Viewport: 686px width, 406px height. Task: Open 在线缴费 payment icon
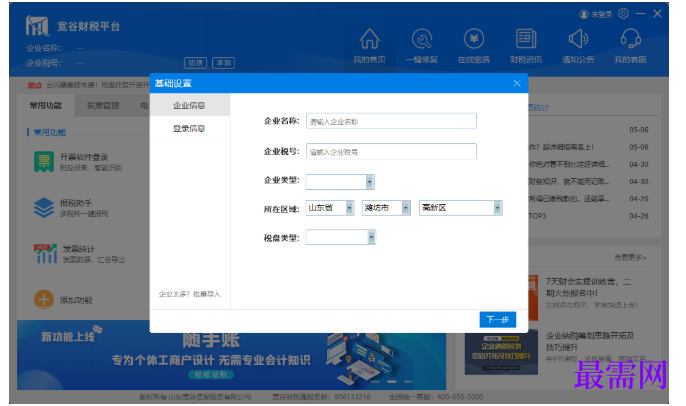474,39
